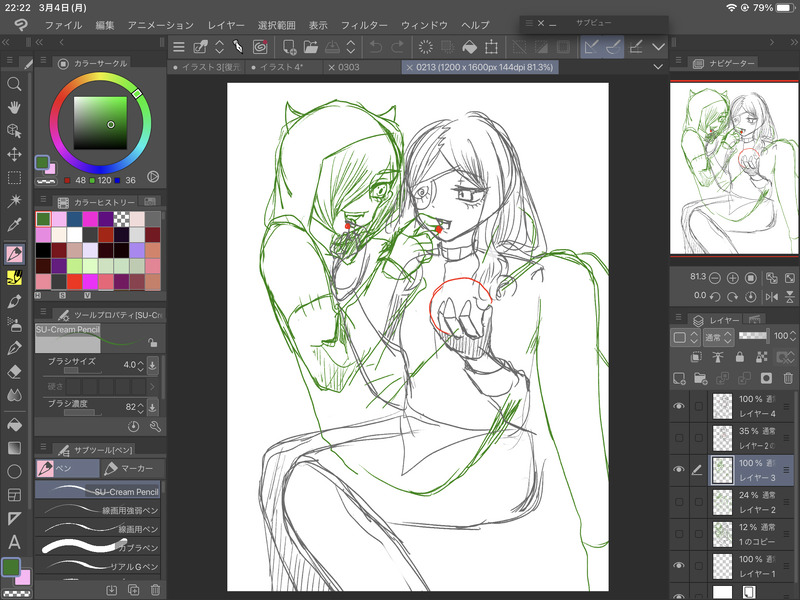Select the Eraser tool

14,371
